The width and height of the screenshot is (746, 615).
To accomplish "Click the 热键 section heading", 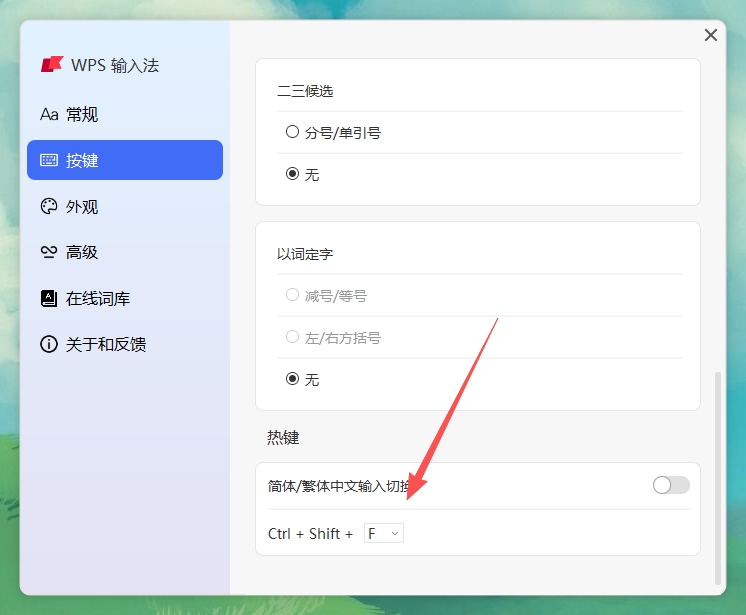I will [x=283, y=437].
